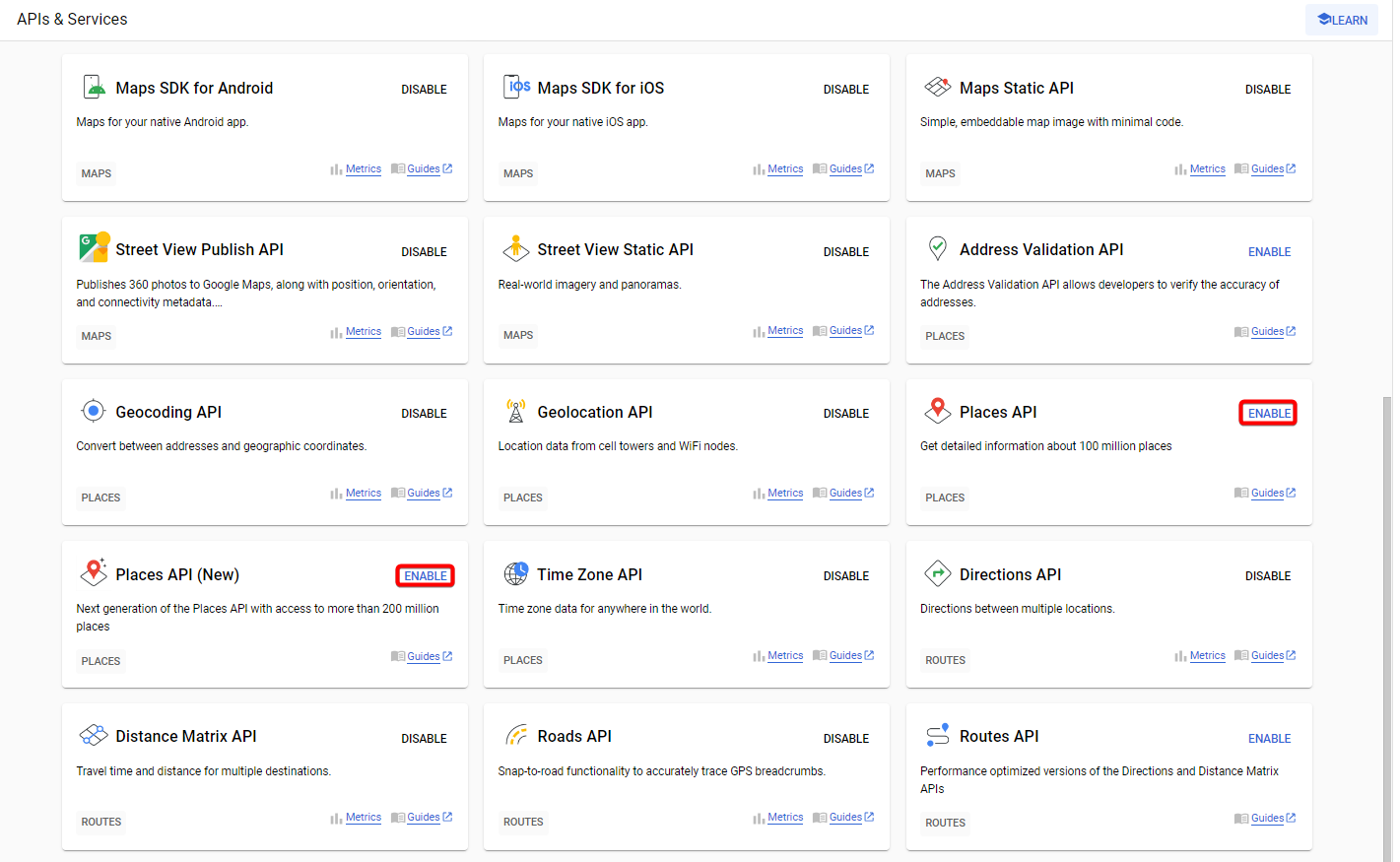Click the Places API red pin icon
The height and width of the screenshot is (862, 1400).
pos(938,410)
